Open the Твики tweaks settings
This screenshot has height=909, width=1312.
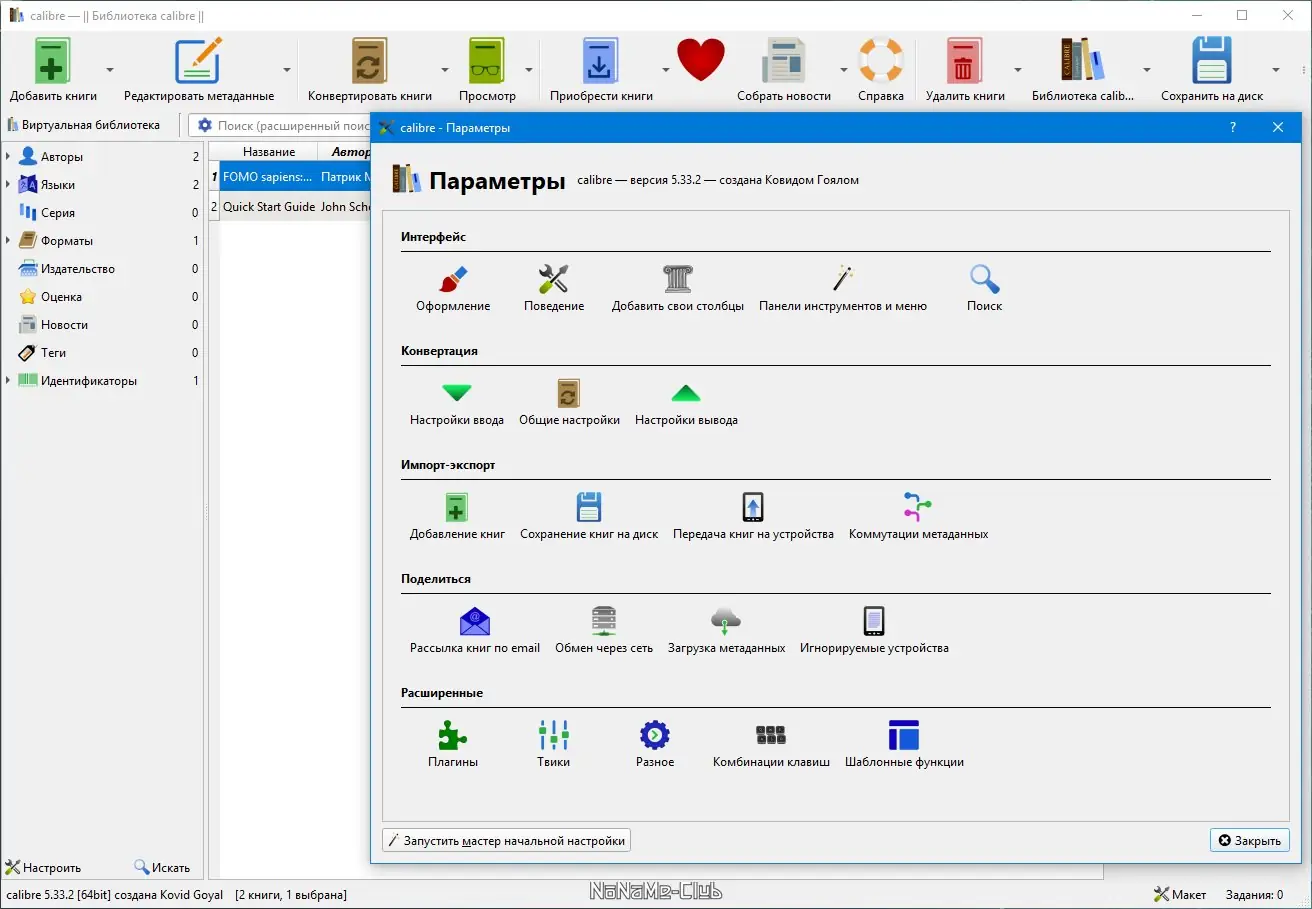coord(553,744)
